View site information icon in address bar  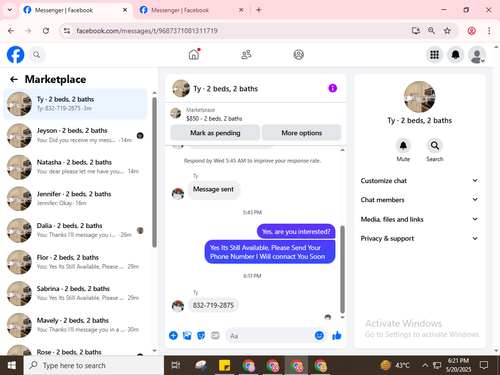tap(67, 31)
